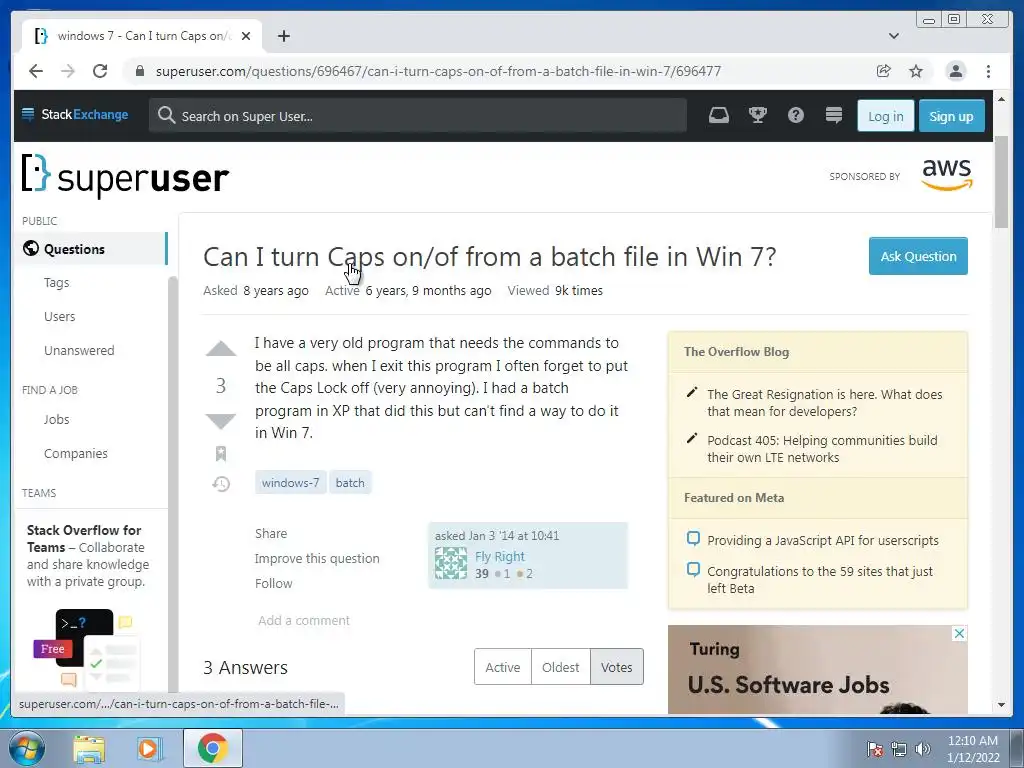Screen dimensions: 1024x768
Task: Click the Sign up button
Action: click(x=952, y=116)
